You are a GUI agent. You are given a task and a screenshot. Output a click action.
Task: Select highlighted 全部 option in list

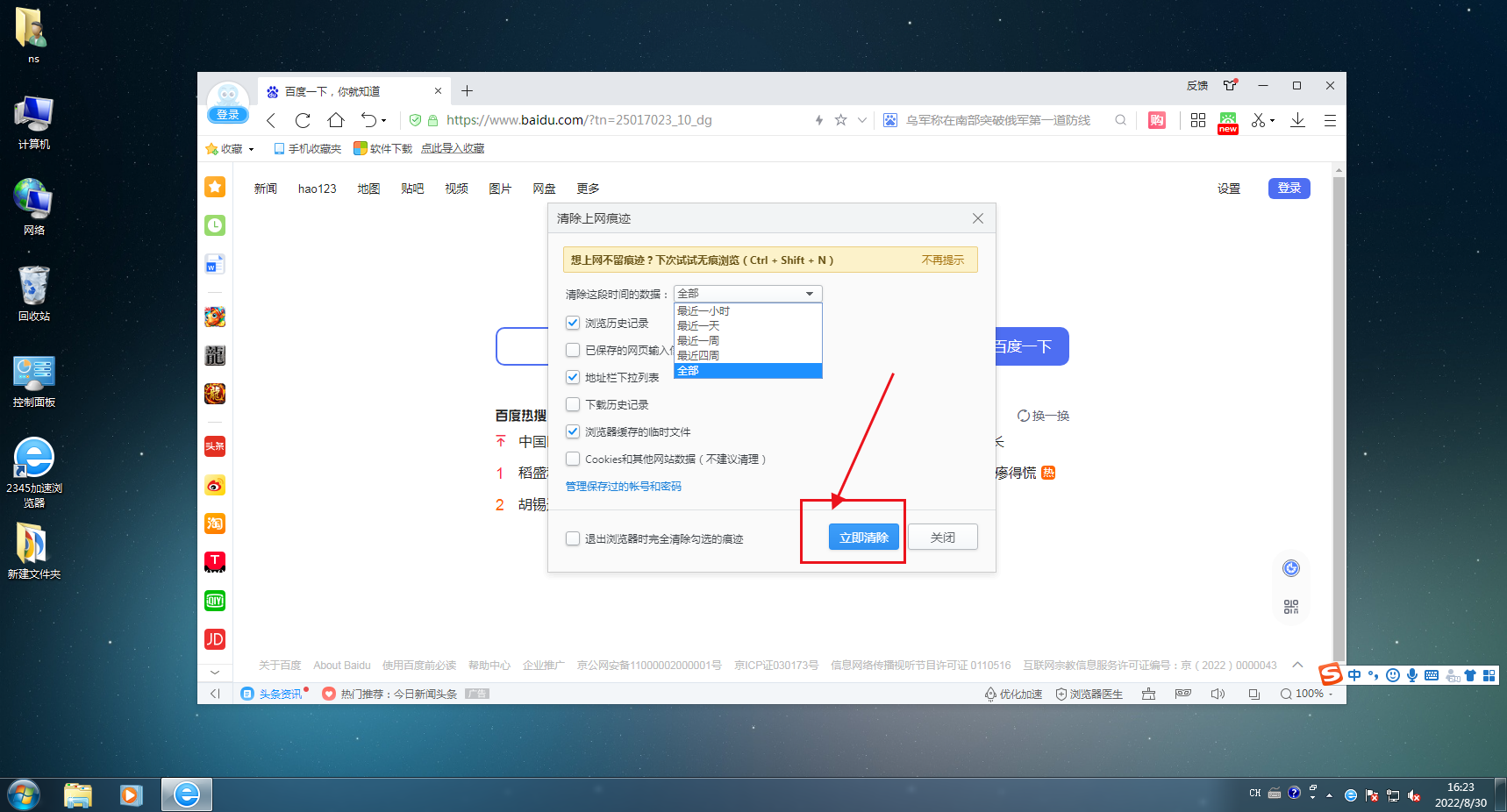coord(748,371)
